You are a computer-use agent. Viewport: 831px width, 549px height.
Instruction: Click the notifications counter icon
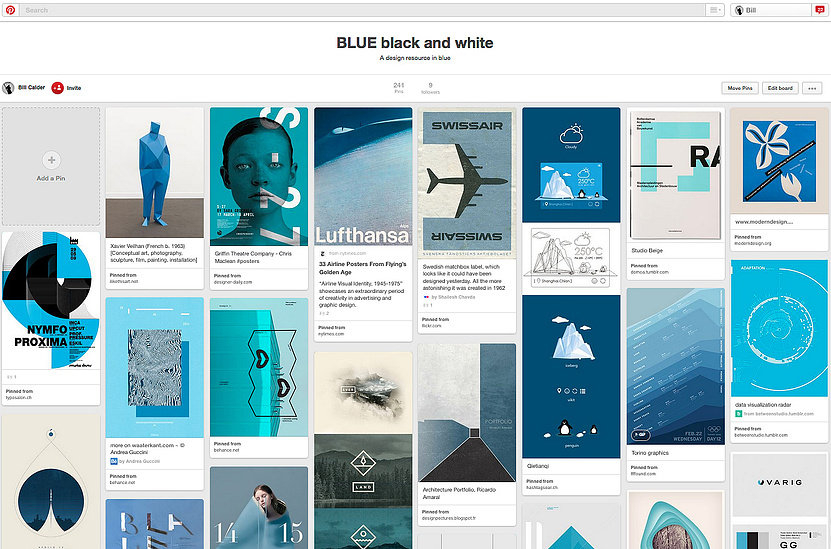click(x=818, y=10)
